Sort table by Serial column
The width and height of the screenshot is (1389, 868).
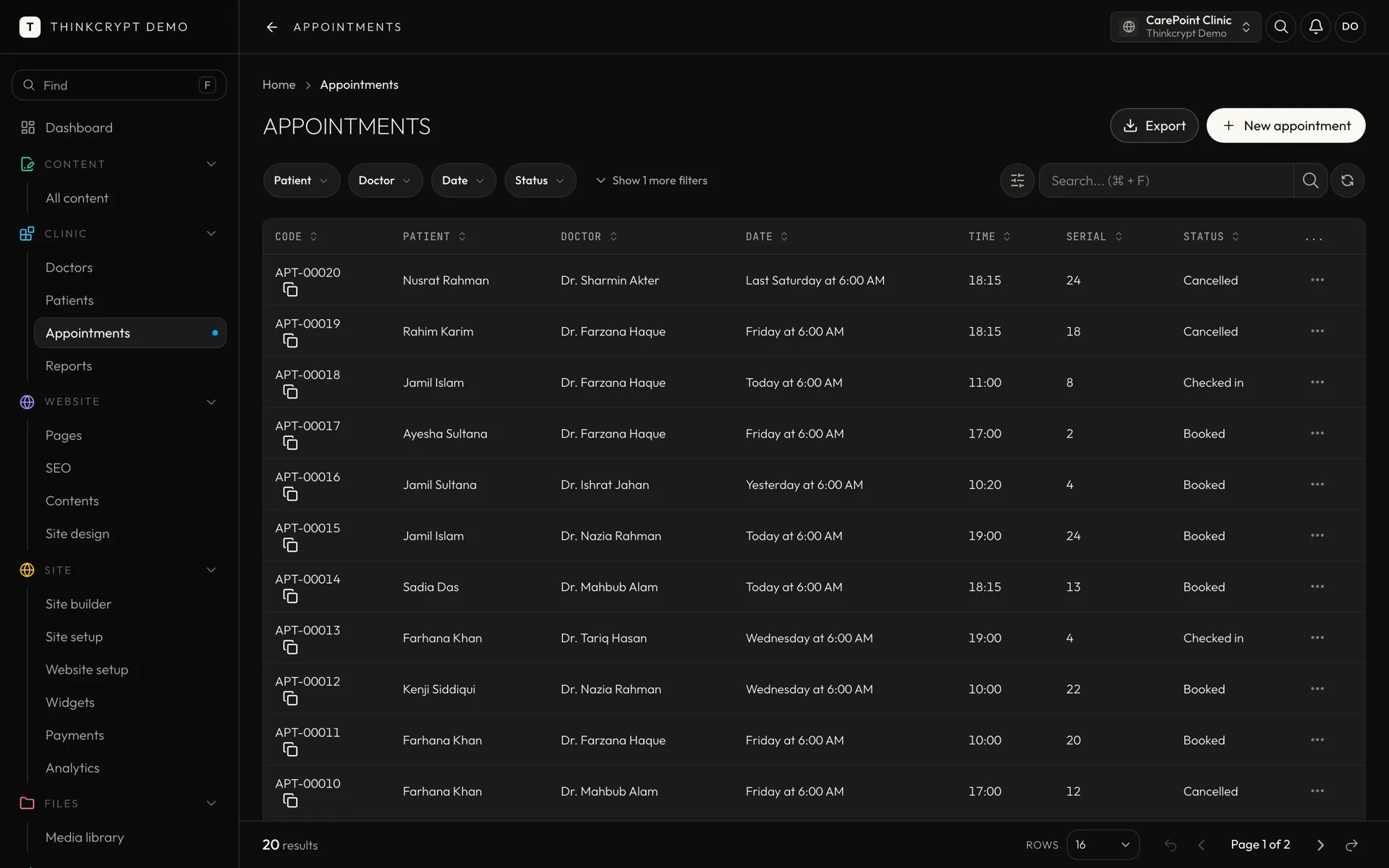click(x=1094, y=237)
